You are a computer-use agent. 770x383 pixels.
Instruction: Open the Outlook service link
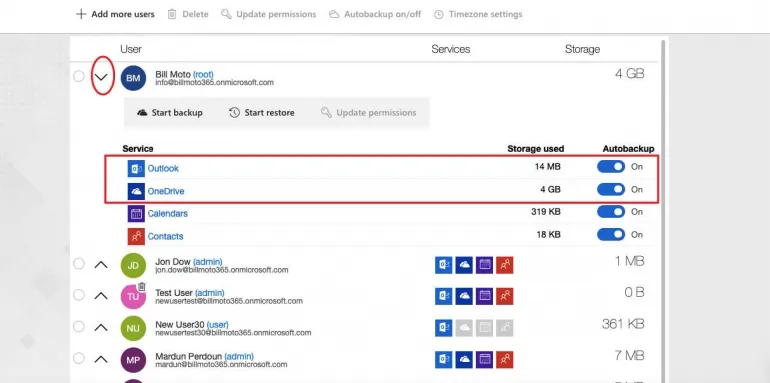[x=163, y=168]
